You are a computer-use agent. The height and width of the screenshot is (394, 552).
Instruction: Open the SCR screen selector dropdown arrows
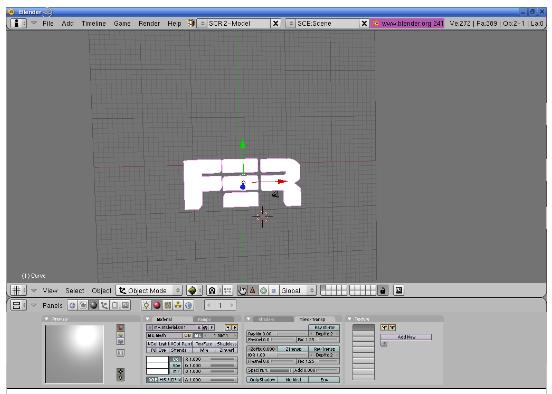pos(202,23)
